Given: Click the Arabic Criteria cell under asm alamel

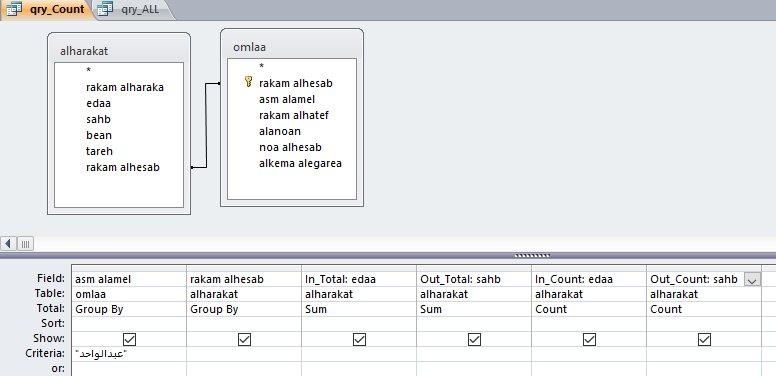Looking at the screenshot, I should click(129, 354).
